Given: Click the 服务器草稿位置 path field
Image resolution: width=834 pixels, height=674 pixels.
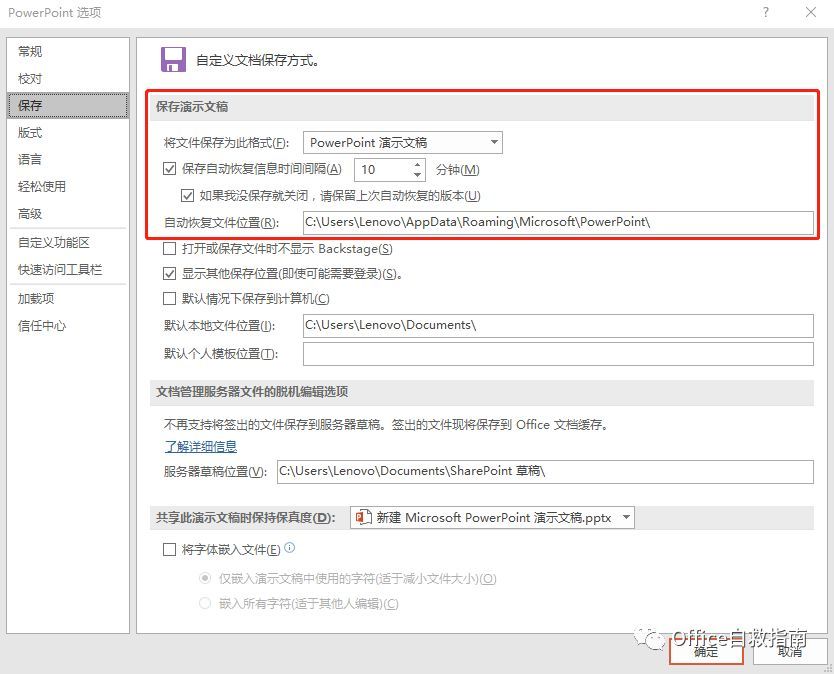Looking at the screenshot, I should (545, 472).
